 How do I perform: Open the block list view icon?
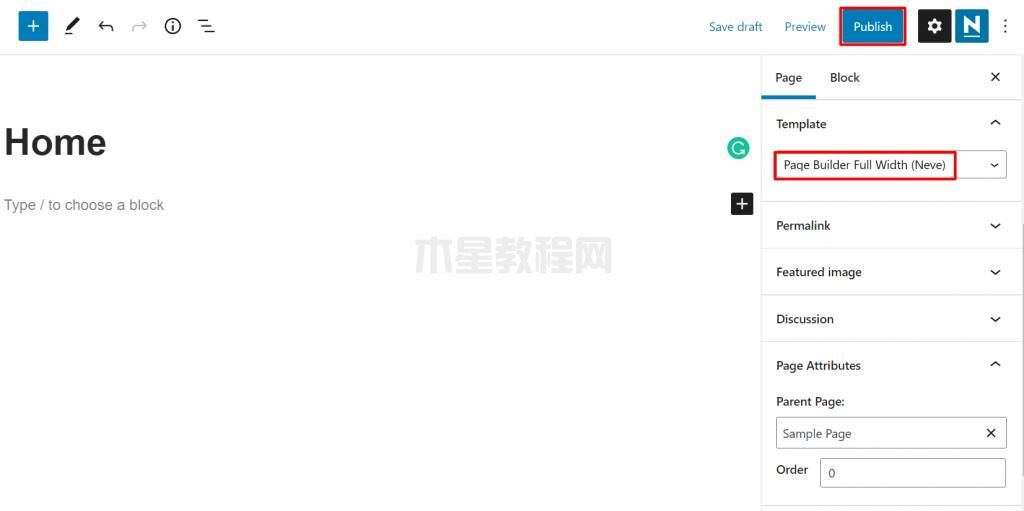point(206,26)
